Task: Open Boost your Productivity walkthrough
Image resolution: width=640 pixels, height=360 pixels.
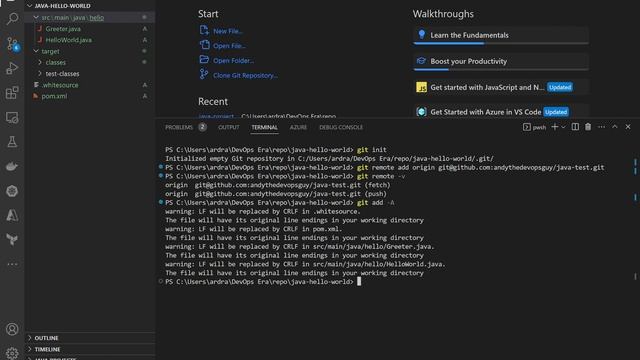Action: click(501, 62)
